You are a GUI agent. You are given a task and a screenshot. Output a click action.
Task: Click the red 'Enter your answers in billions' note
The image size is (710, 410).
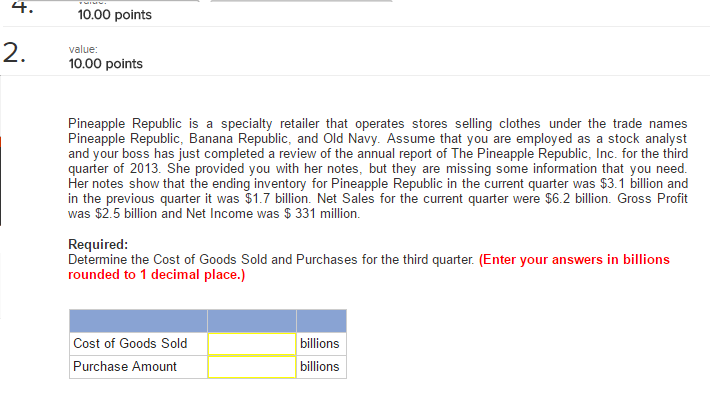(574, 260)
